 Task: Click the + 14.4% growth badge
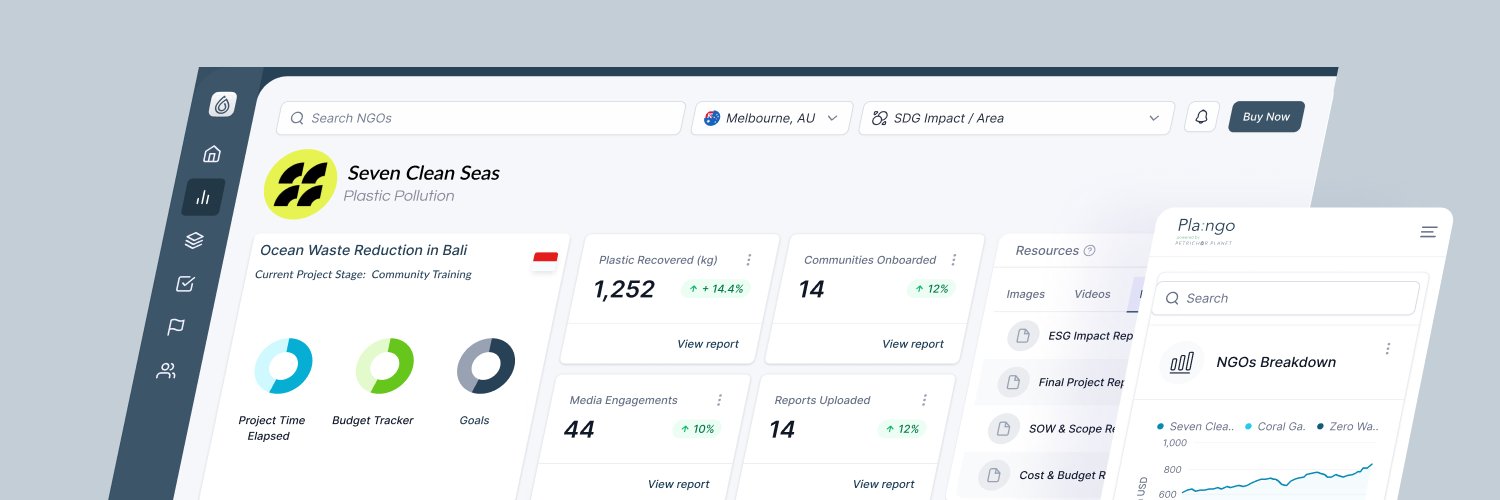[x=715, y=289]
